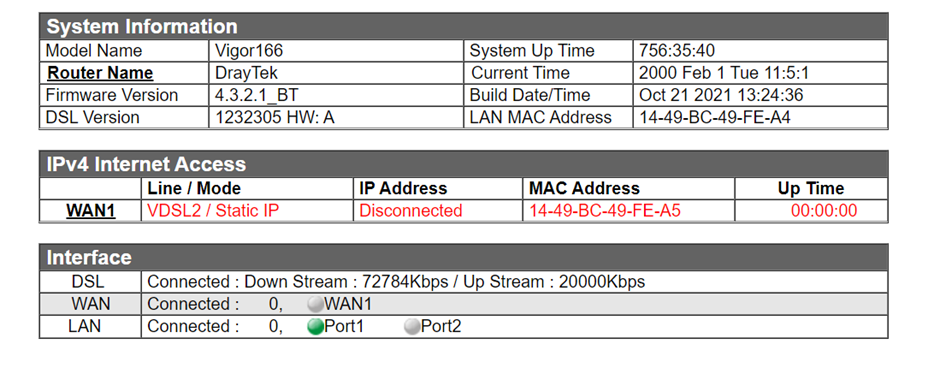Image resolution: width=940 pixels, height=374 pixels.
Task: Open the WAN1 link in IPv4 Internet Access
Action: (x=91, y=211)
